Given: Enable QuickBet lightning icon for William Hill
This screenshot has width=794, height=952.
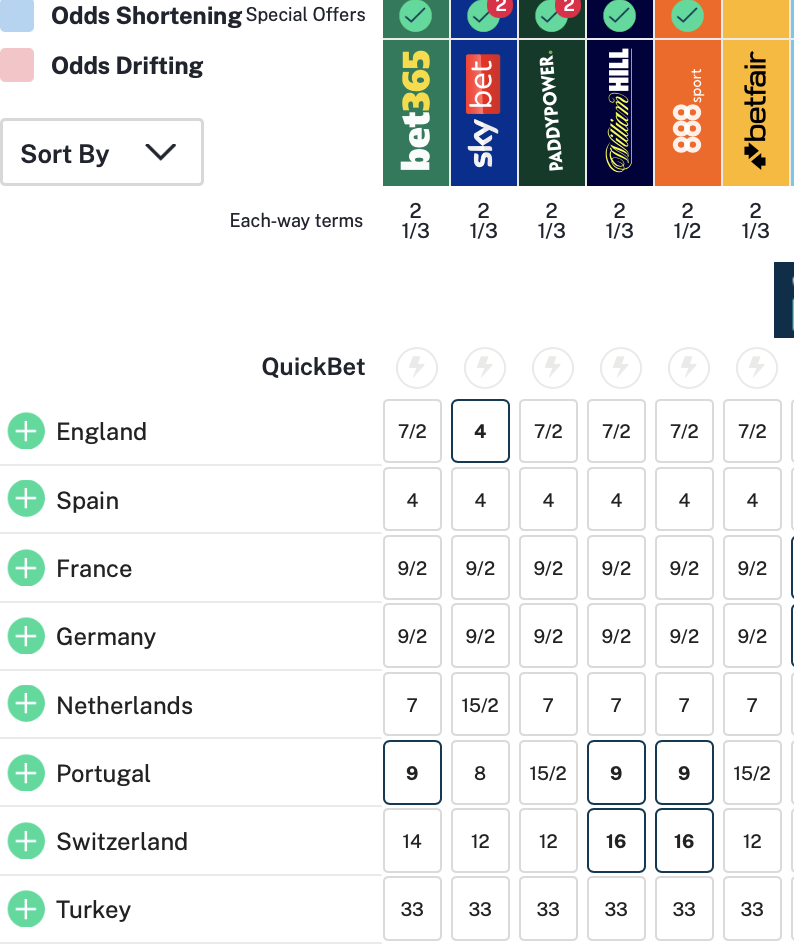Looking at the screenshot, I should click(620, 368).
